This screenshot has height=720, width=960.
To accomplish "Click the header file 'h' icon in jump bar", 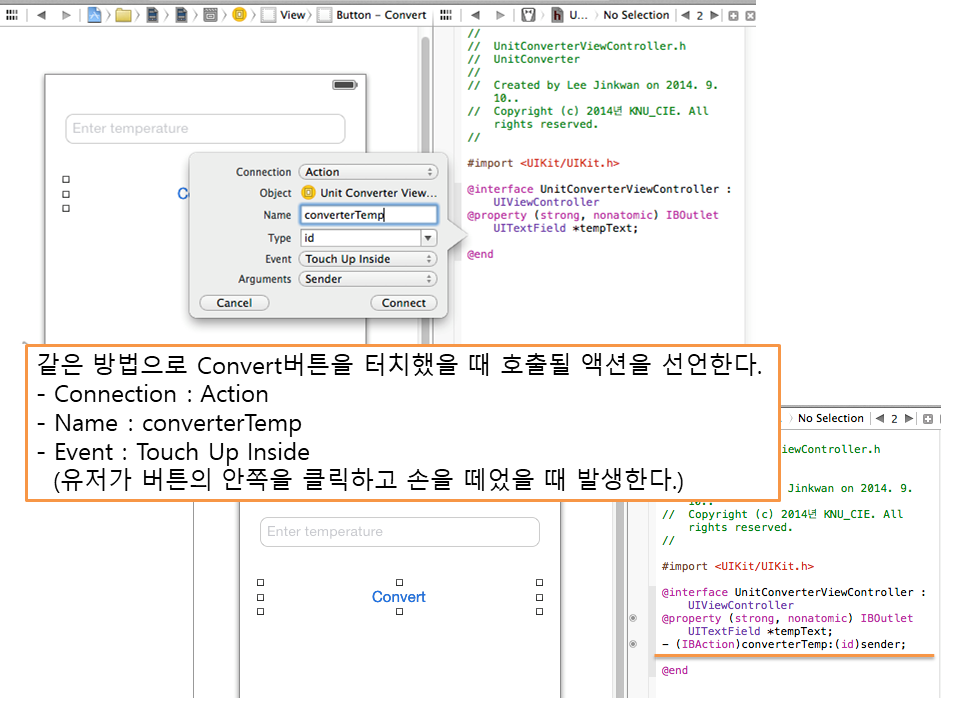I will [x=557, y=15].
